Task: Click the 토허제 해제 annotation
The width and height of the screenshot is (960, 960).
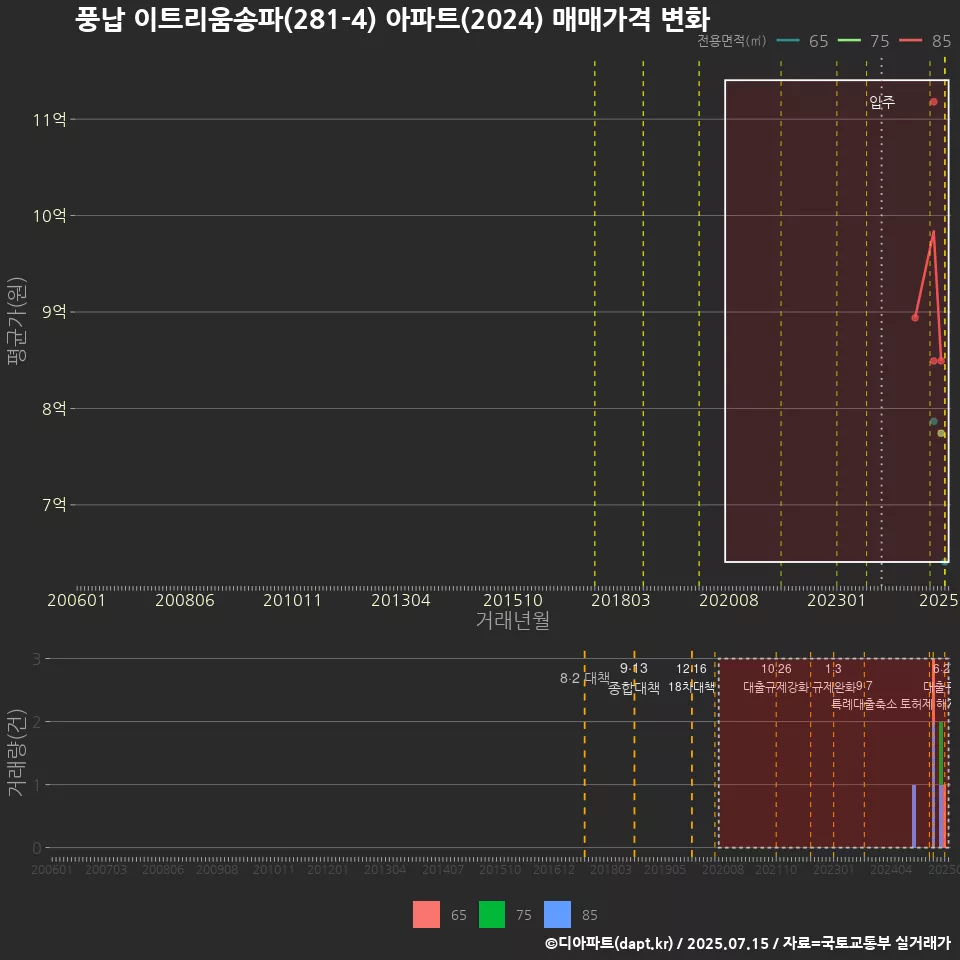Action: click(x=925, y=704)
